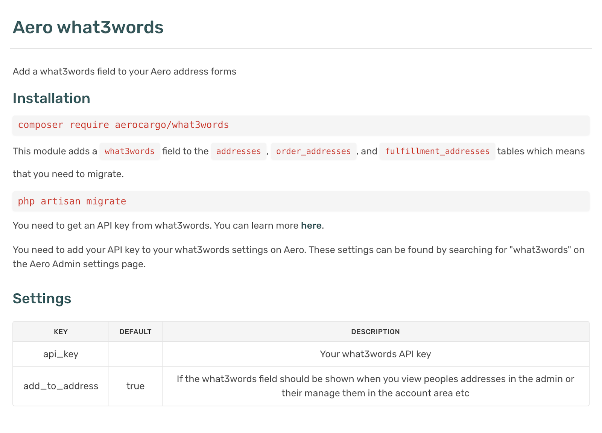Image resolution: width=602 pixels, height=433 pixels.
Task: Select the "api_key" table cell
Action: (x=61, y=354)
